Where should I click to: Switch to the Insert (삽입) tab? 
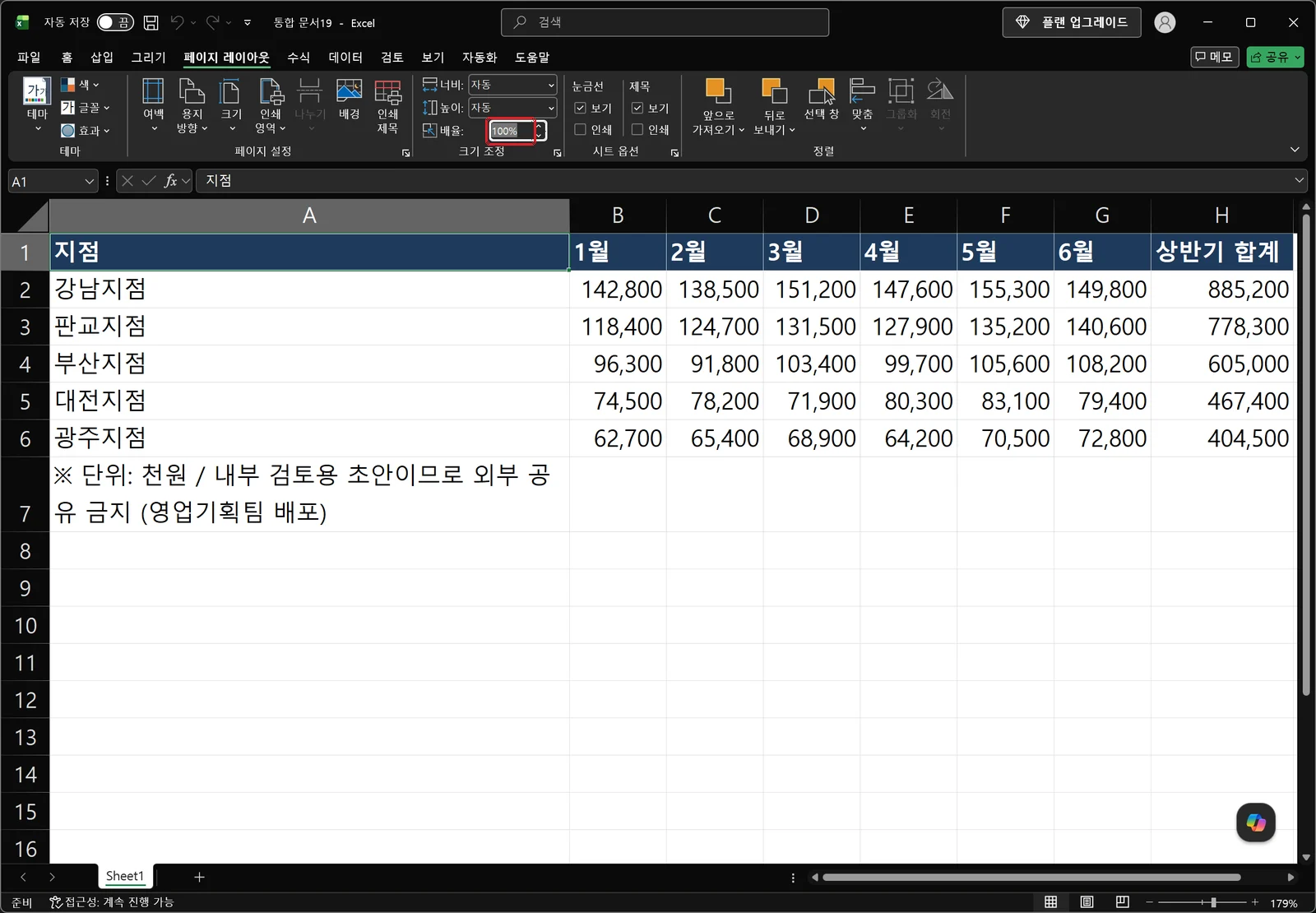pyautogui.click(x=102, y=58)
